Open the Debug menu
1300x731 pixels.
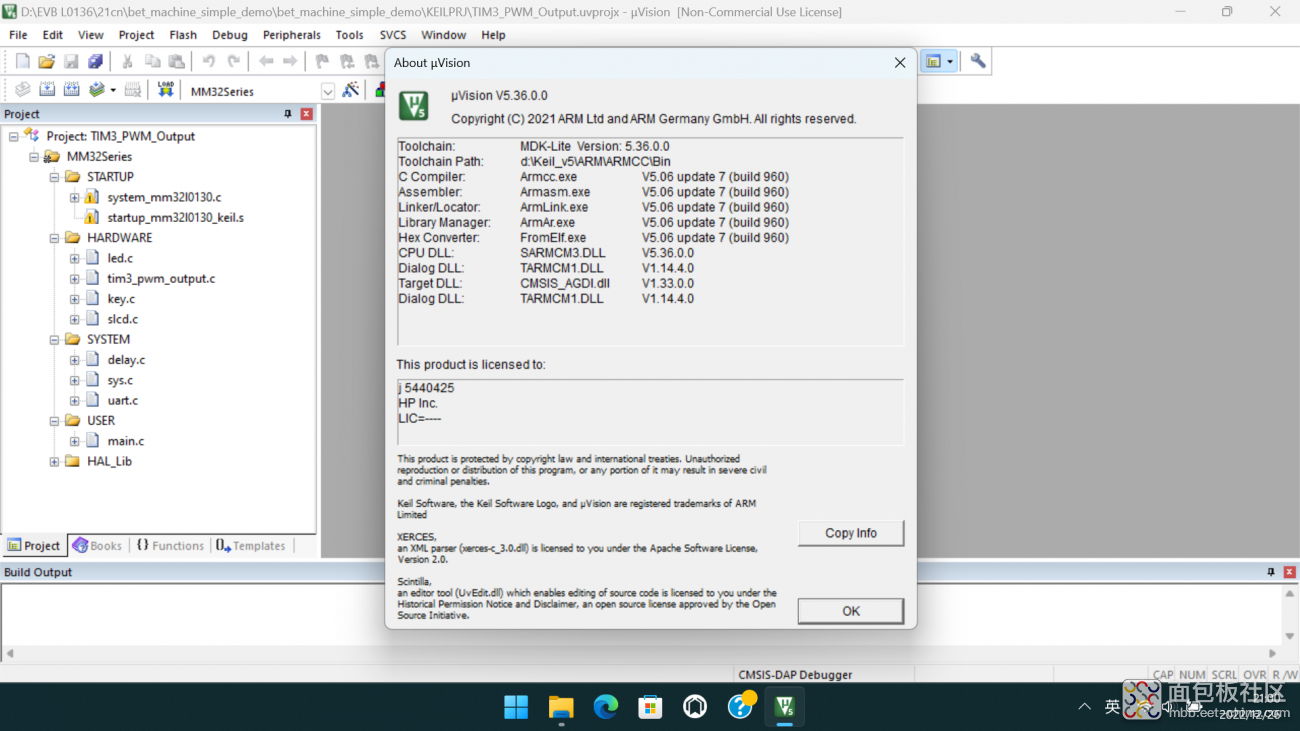pos(230,35)
